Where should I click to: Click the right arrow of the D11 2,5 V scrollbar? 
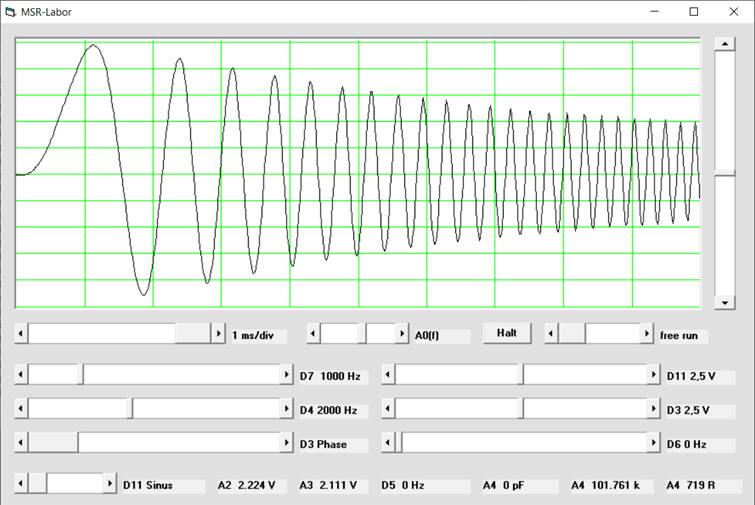[x=654, y=375]
